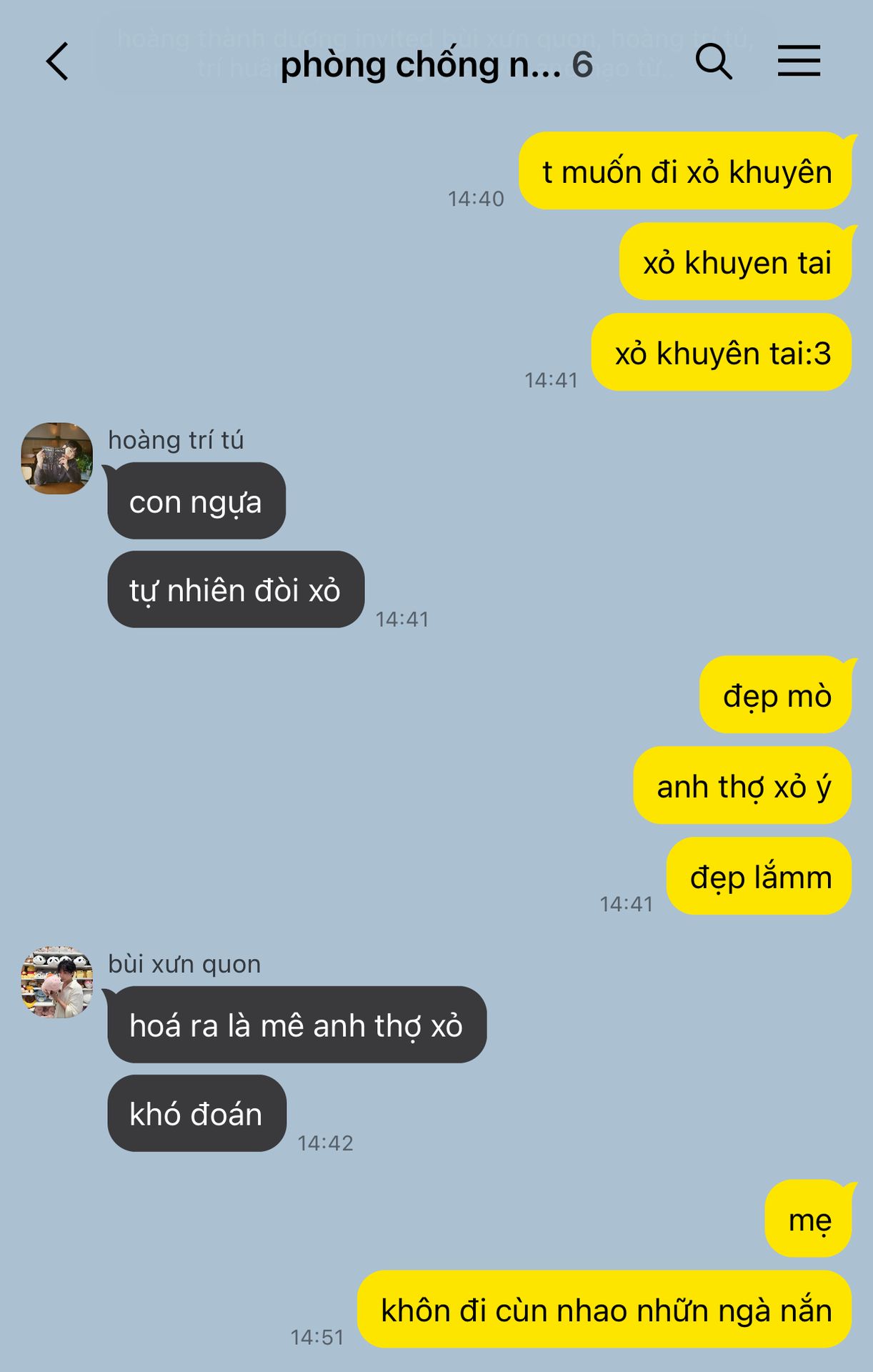Select the yellow bubble 'đẹp mò'
Screen dimensions: 873x1372
[x=776, y=695]
